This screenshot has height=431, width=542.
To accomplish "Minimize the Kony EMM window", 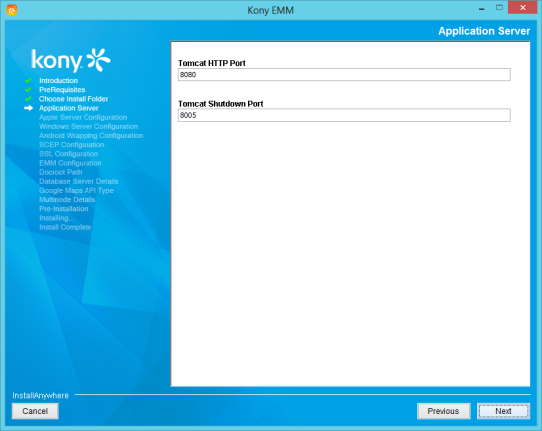I will pos(482,8).
